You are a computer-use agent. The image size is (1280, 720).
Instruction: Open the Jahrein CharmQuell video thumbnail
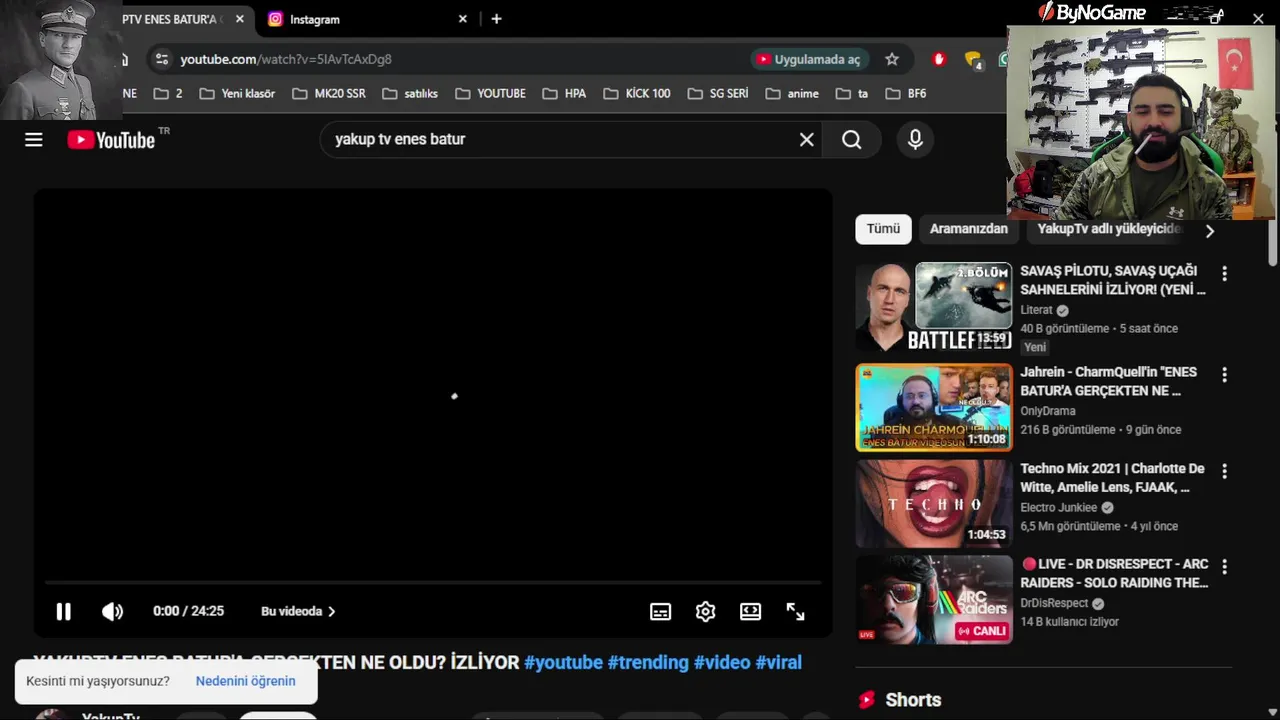click(x=934, y=407)
